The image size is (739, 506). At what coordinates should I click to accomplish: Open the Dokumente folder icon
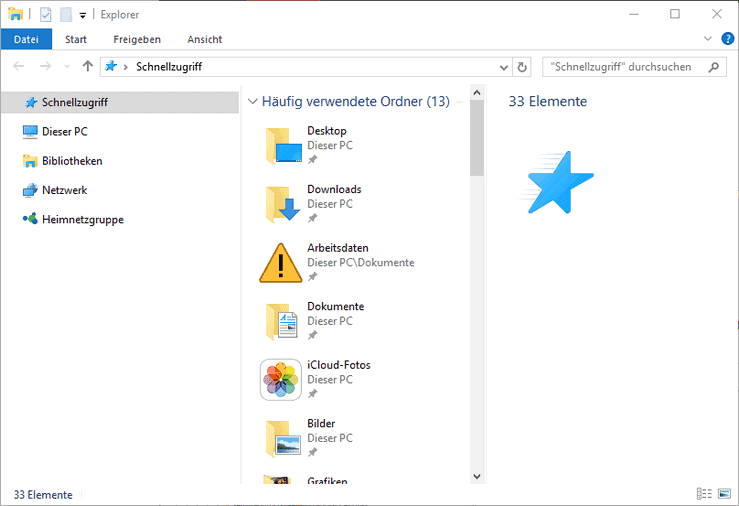282,321
